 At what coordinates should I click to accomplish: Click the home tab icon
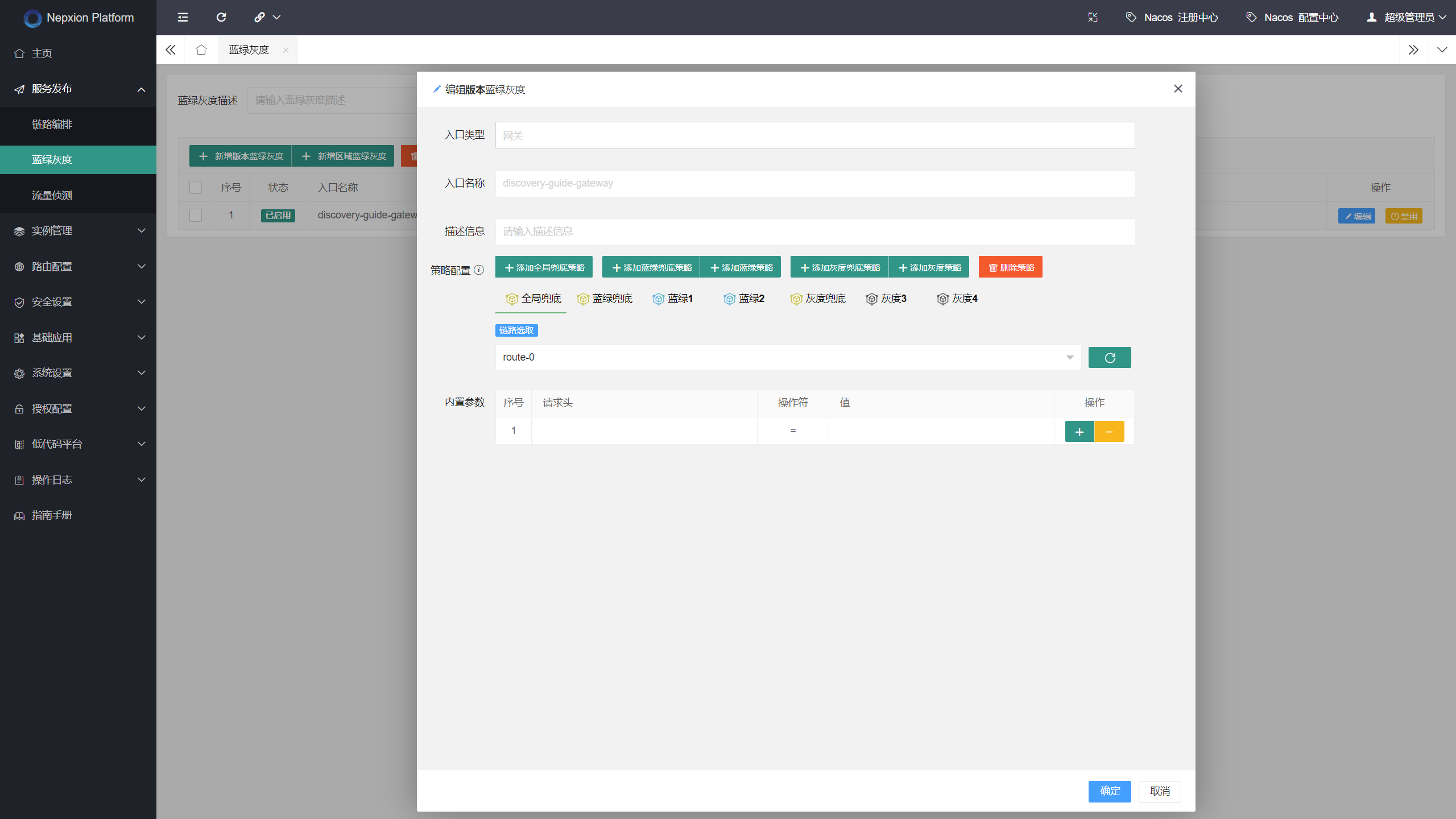[x=201, y=49]
